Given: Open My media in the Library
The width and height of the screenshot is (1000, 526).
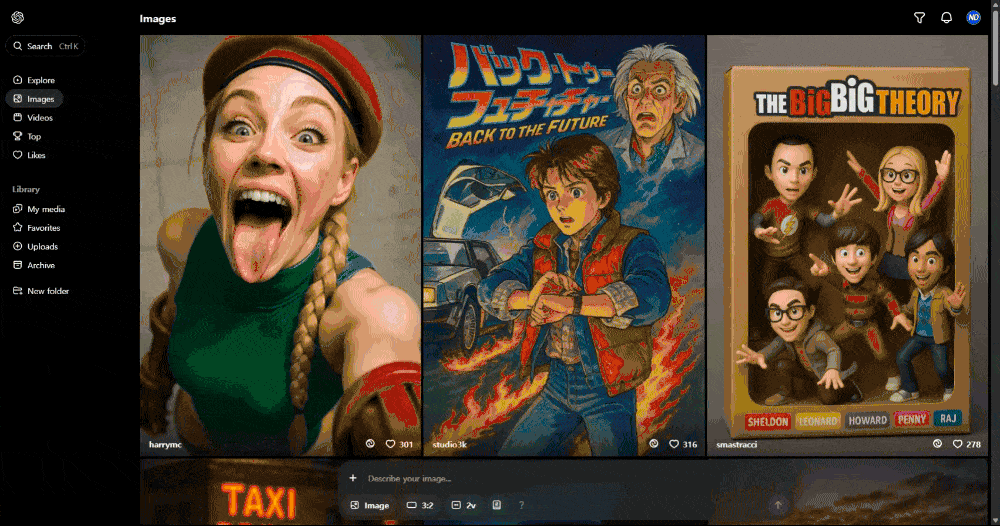Looking at the screenshot, I should coord(39,209).
